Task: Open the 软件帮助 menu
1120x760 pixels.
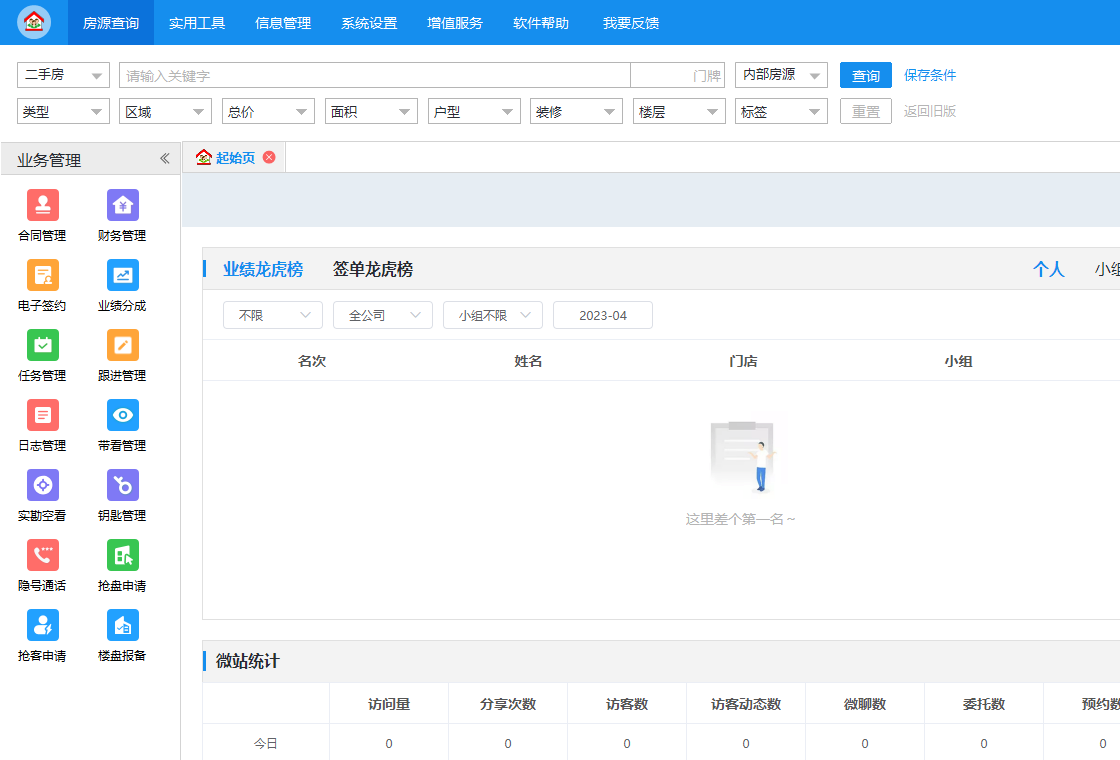Action: [x=541, y=23]
